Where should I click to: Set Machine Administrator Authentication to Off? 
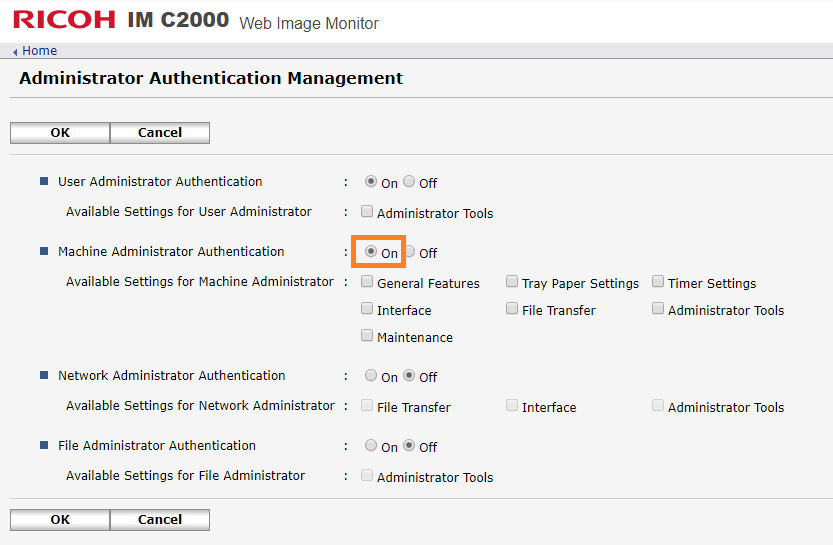410,252
